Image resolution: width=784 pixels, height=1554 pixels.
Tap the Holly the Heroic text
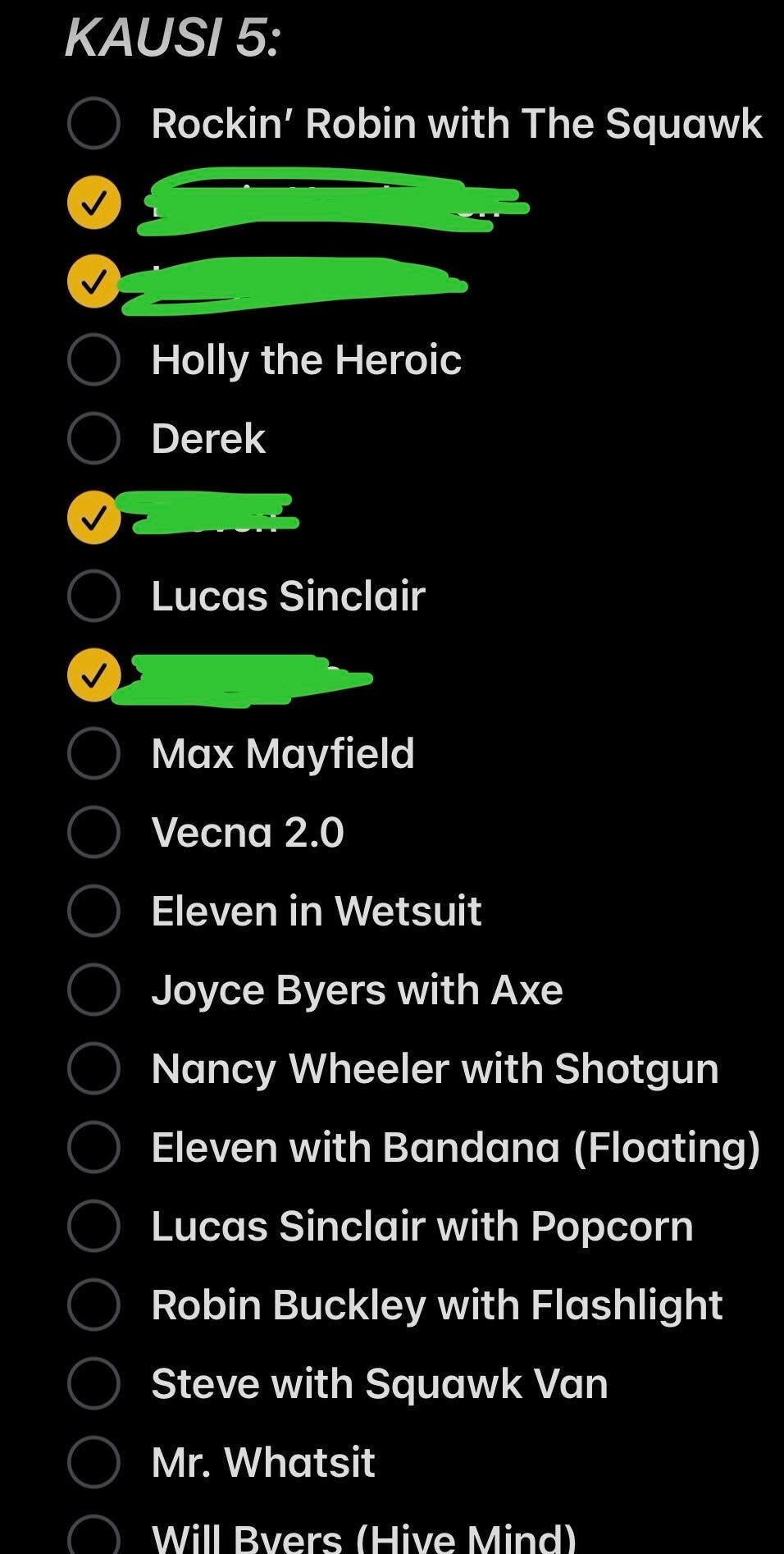[306, 359]
